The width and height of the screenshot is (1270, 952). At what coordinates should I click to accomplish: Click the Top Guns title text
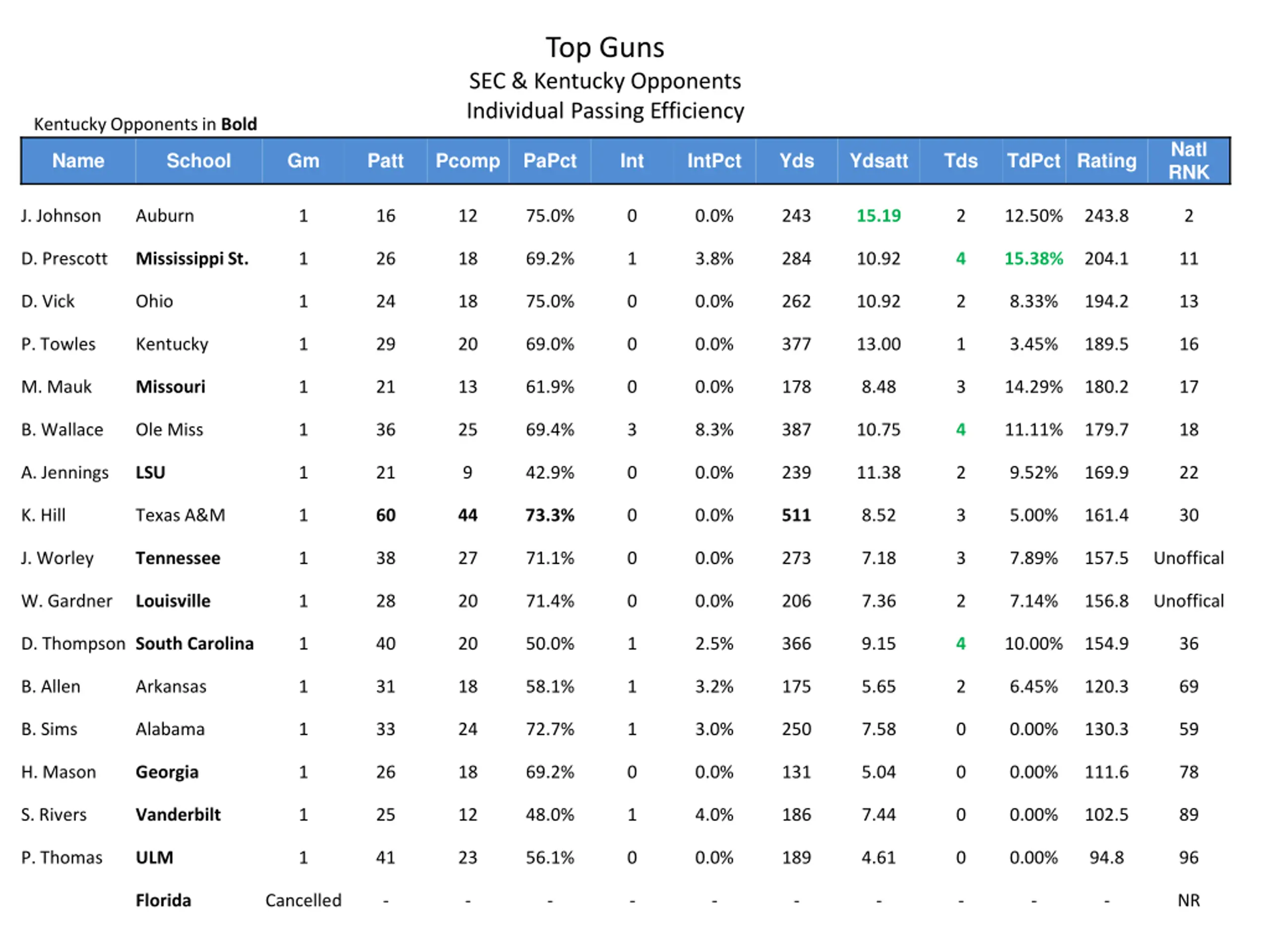605,47
